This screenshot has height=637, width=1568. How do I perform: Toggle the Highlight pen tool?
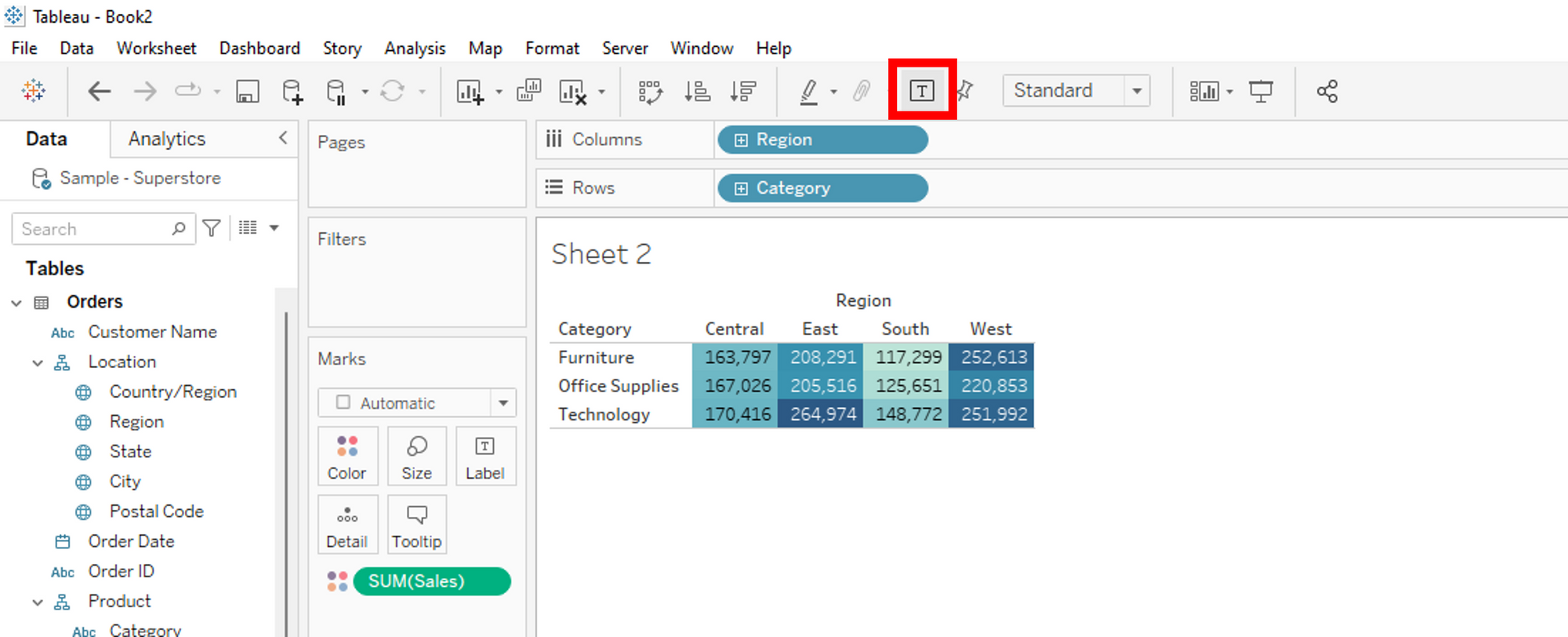809,92
